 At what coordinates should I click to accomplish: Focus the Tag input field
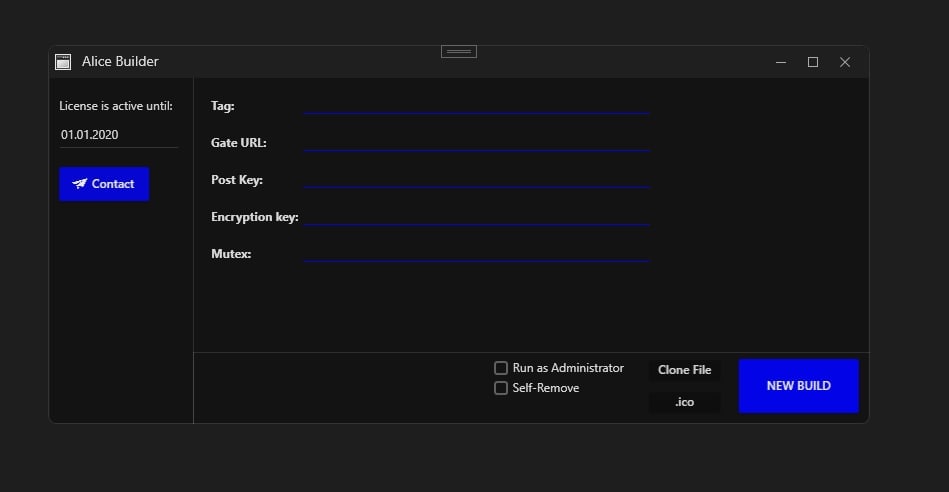point(477,104)
